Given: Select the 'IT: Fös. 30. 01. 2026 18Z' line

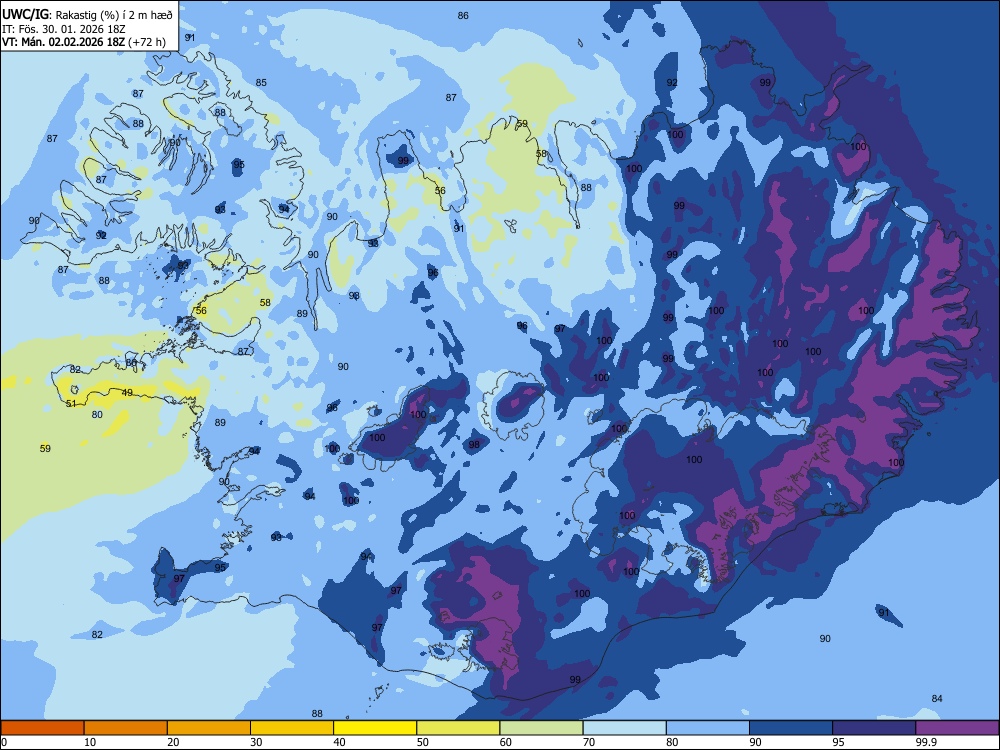Looking at the screenshot, I should [x=64, y=29].
